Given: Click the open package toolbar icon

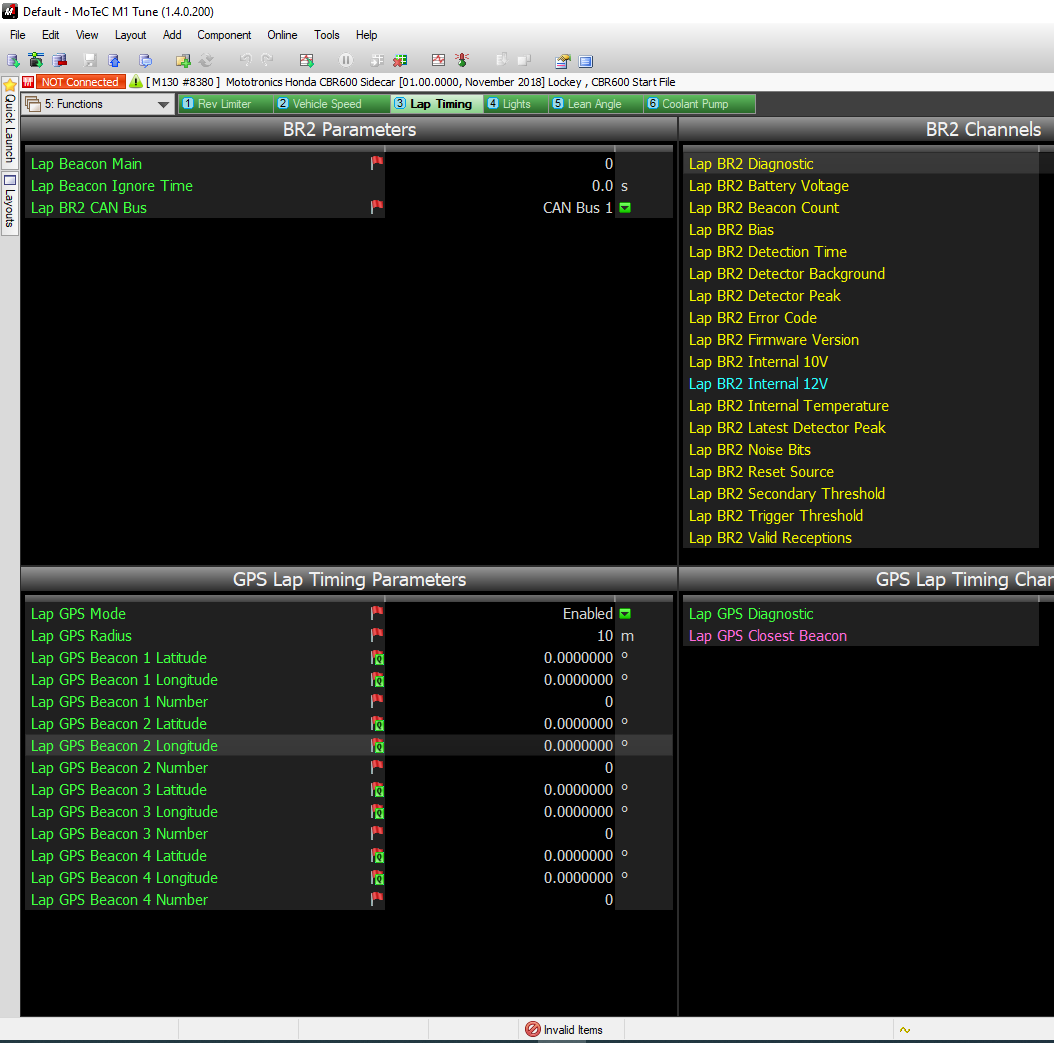Looking at the screenshot, I should point(13,60).
